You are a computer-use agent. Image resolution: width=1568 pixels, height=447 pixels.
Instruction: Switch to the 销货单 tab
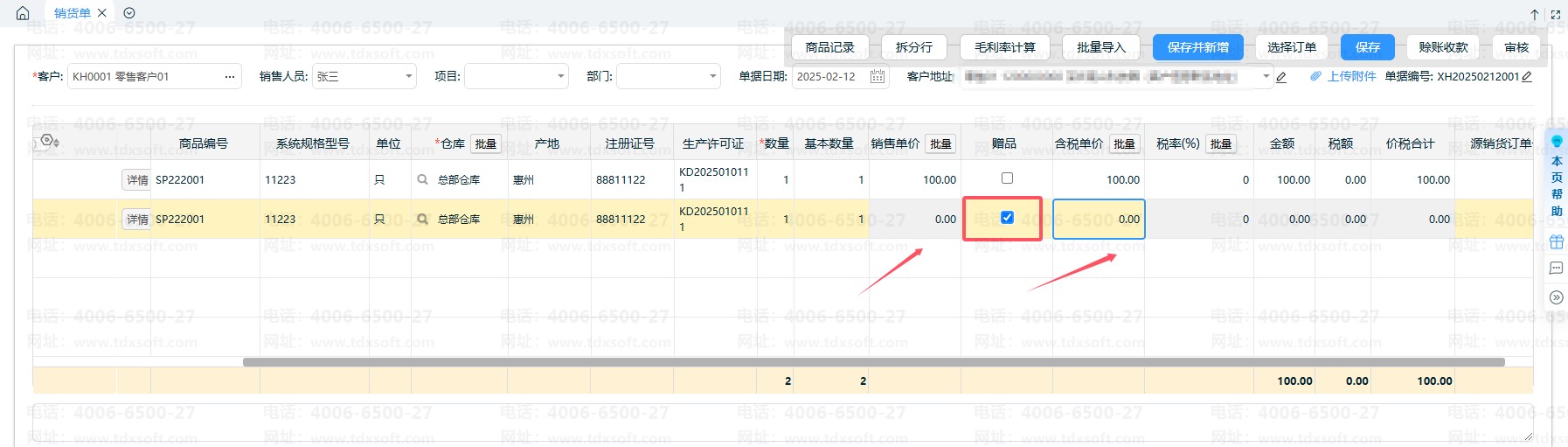pos(72,13)
